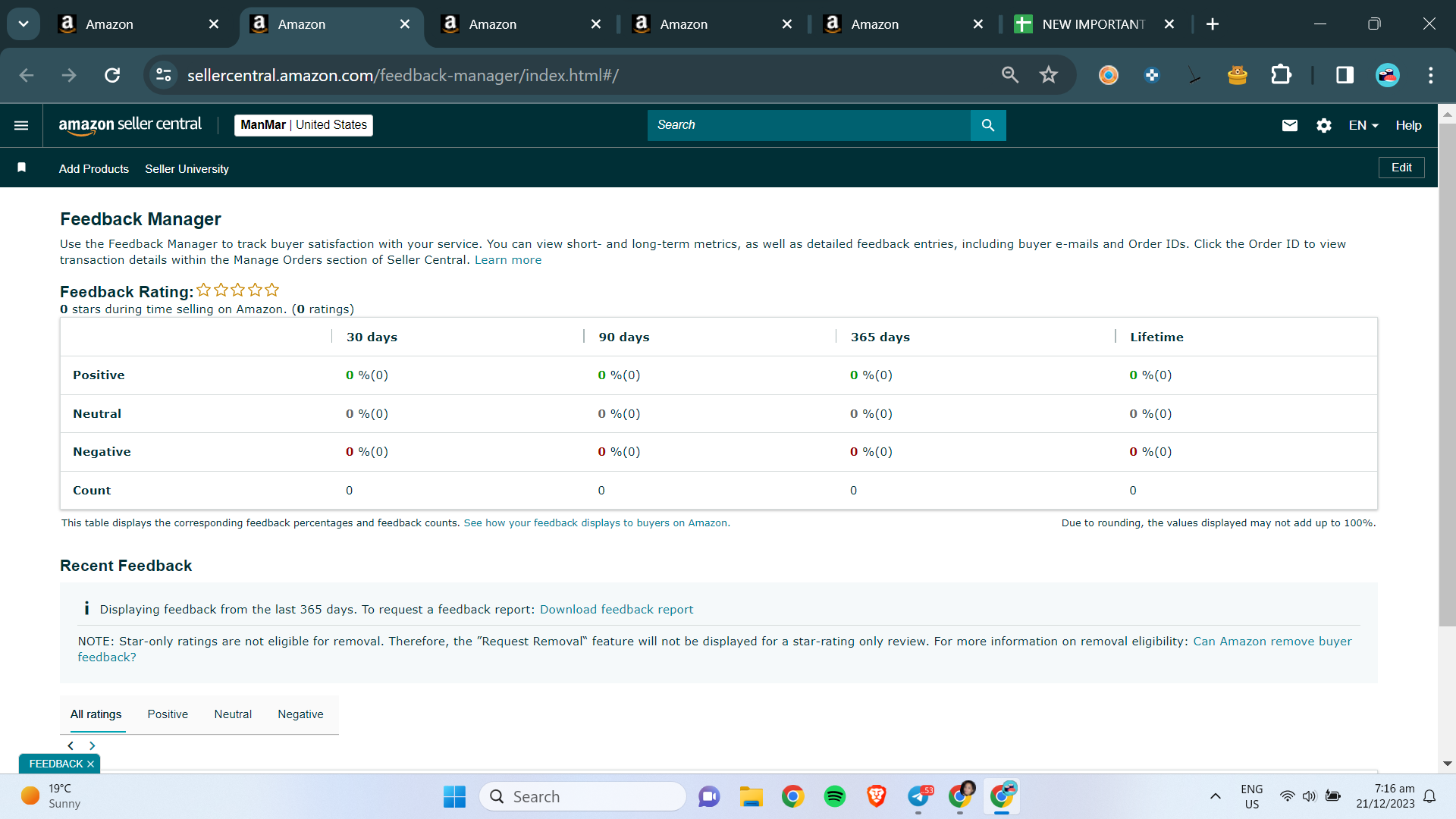Viewport: 1456px width, 819px height.
Task: Open Spotify from the taskbar
Action: (x=835, y=796)
